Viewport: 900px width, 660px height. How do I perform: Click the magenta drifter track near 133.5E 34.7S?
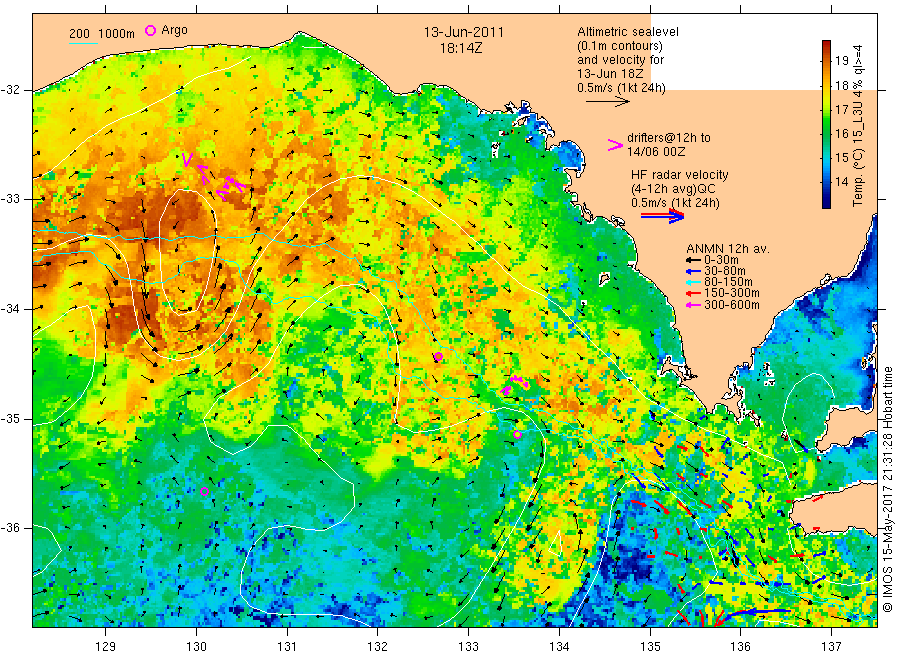coord(515,384)
